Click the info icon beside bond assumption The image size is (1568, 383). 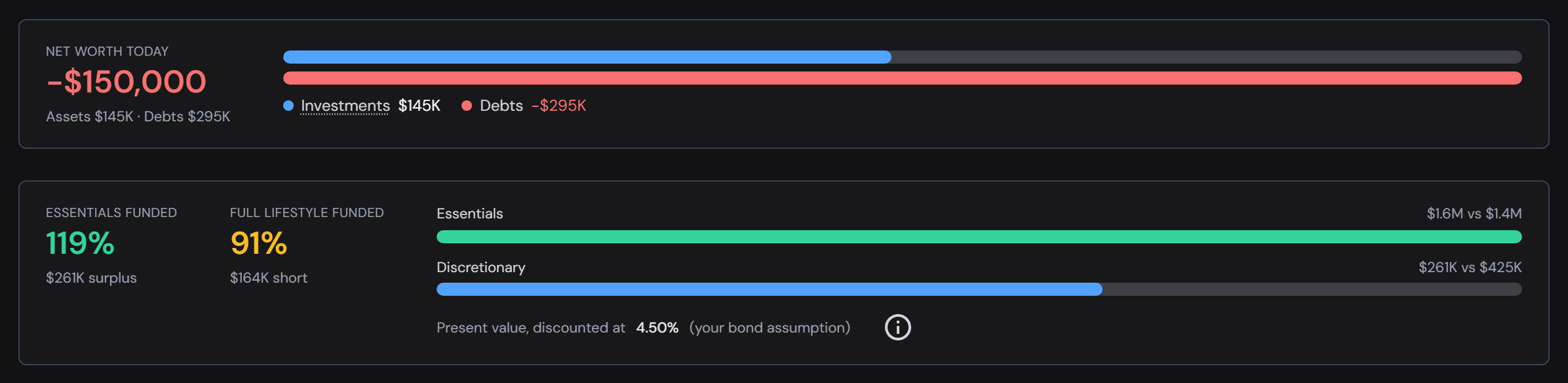tap(898, 327)
